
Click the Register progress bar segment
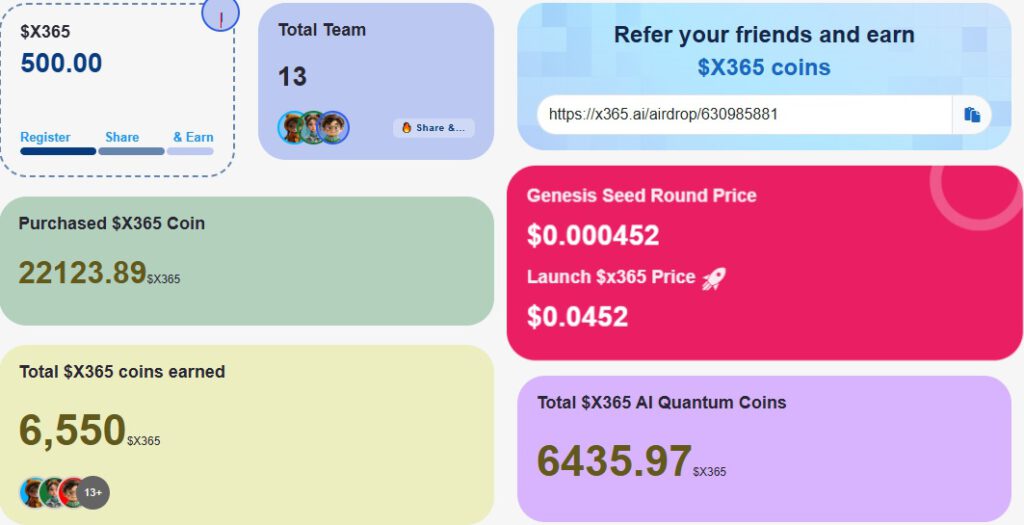[x=58, y=151]
